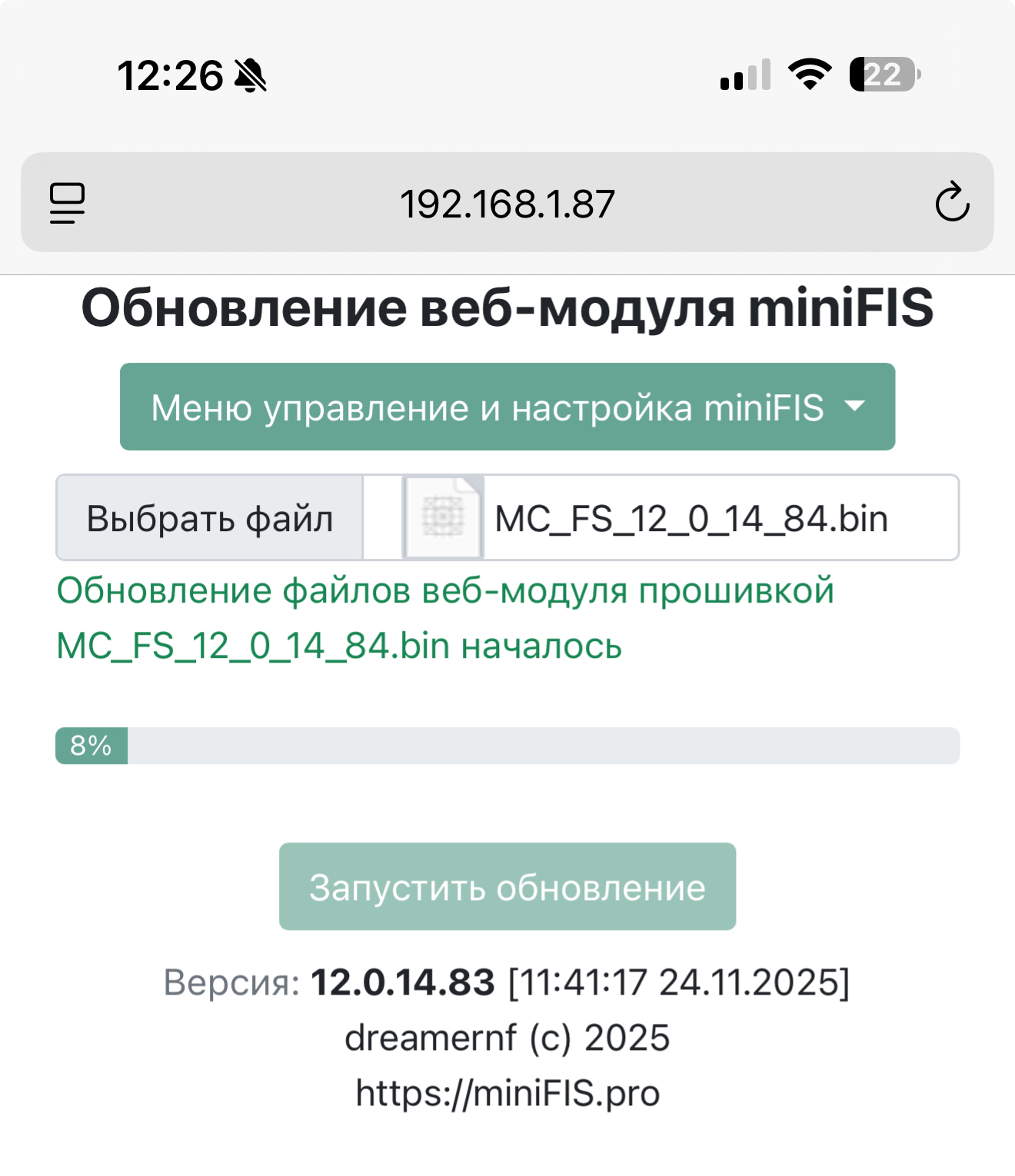Tap the Wi-Fi status icon
This screenshot has width=1015, height=1176.
coord(810,75)
